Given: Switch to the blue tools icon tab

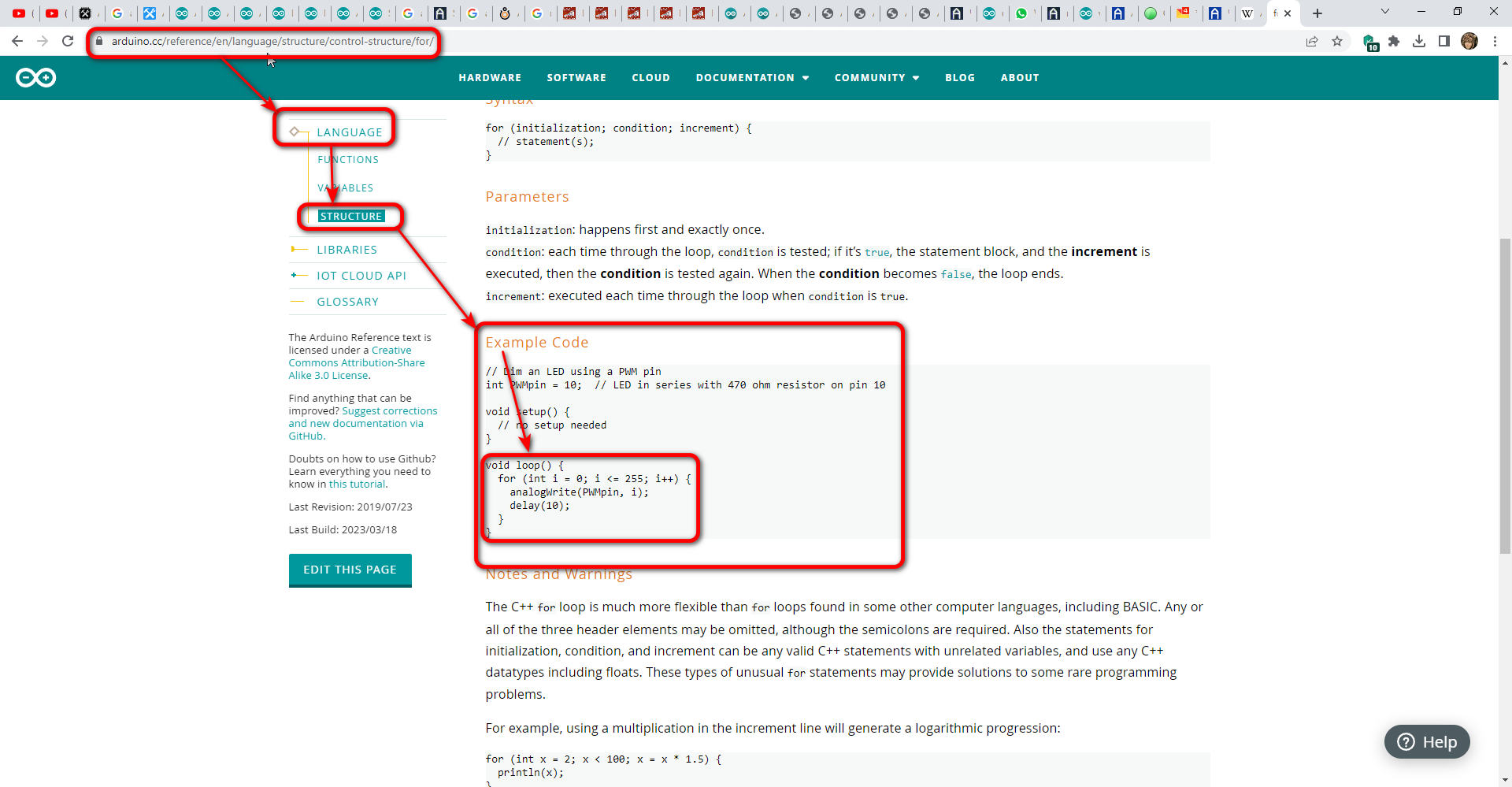Looking at the screenshot, I should 150,13.
